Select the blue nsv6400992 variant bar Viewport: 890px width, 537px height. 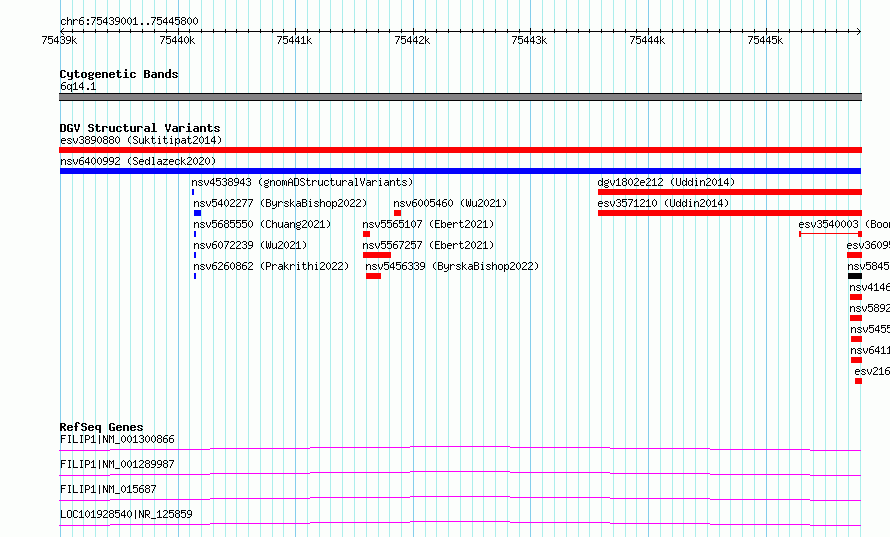click(x=460, y=171)
